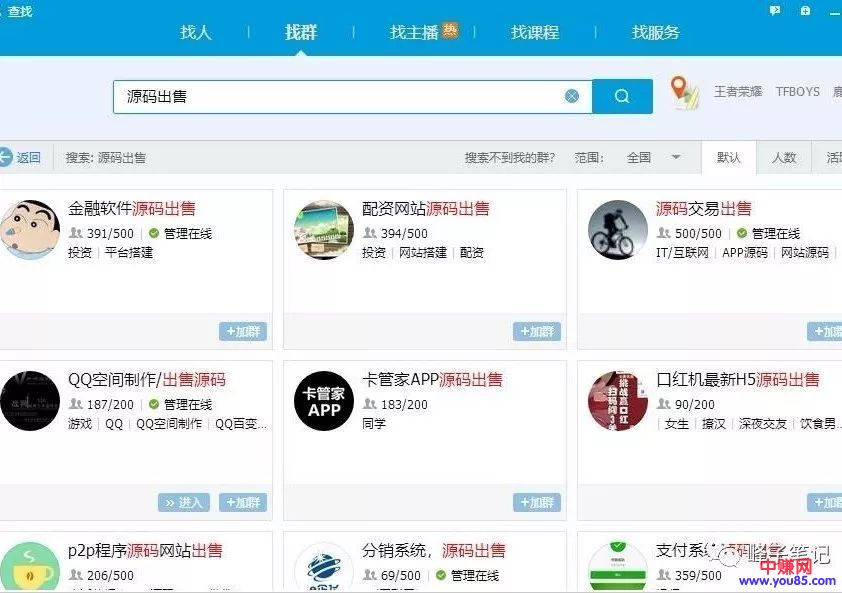Switch to the 找人 tab
Screen dimensions: 842x593
tap(196, 32)
